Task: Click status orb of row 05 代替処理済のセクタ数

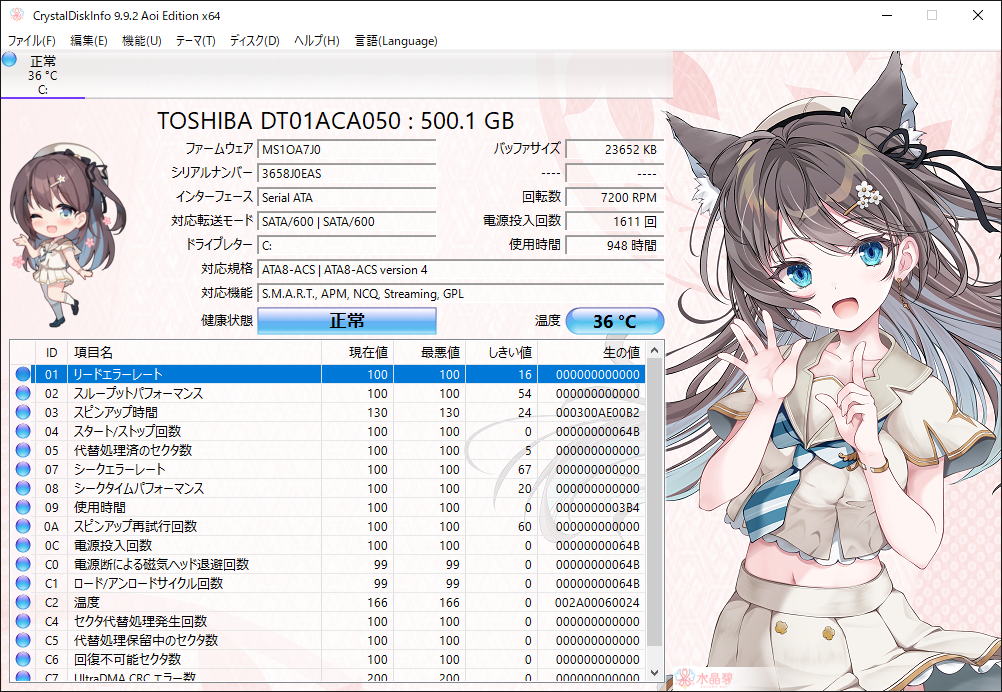Action: coord(23,450)
